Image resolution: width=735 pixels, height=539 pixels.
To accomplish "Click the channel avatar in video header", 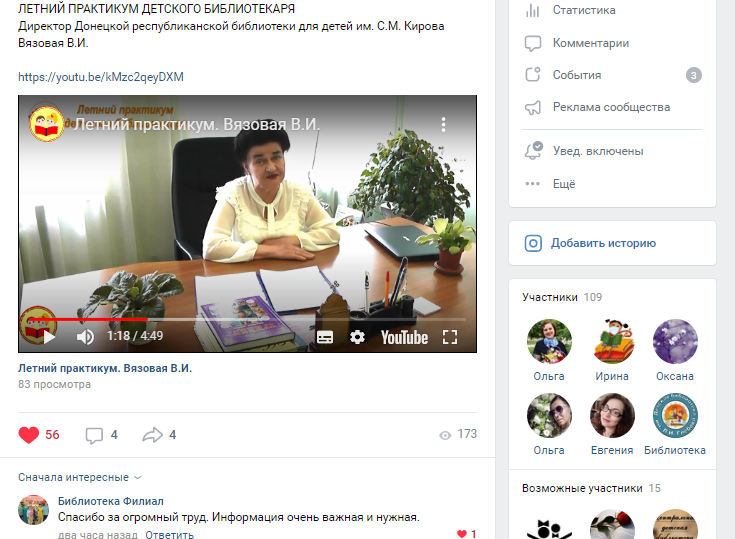I will 46,125.
